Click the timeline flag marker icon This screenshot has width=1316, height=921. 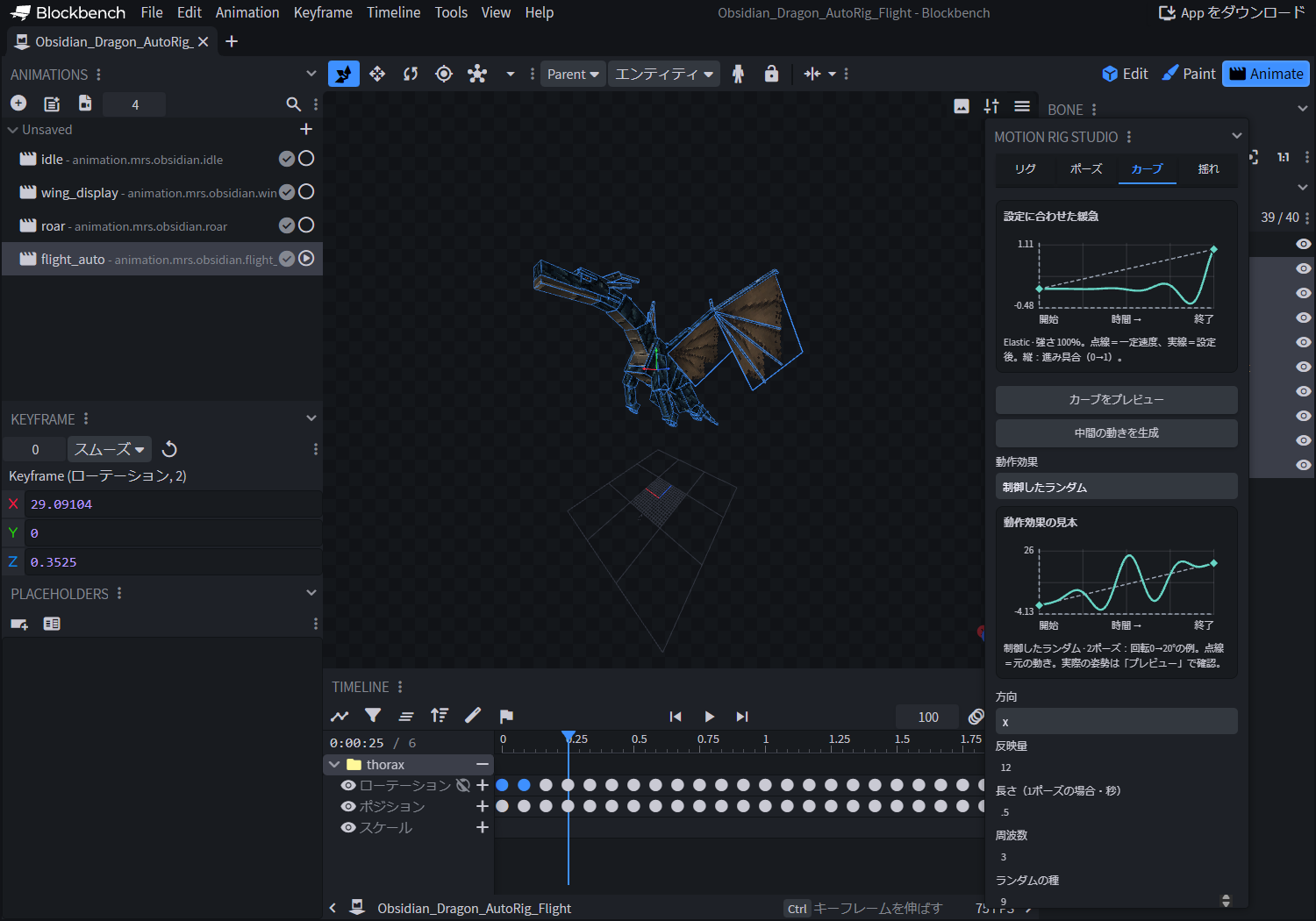[x=506, y=716]
